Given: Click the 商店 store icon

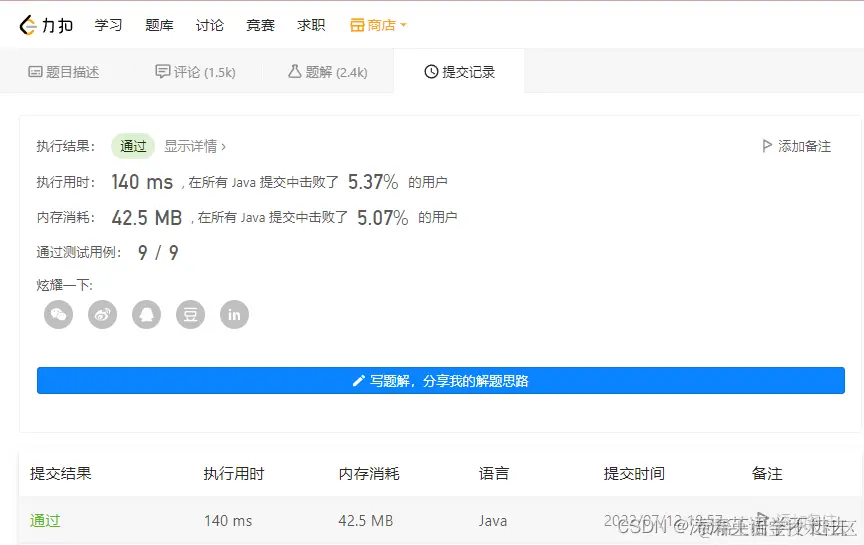Looking at the screenshot, I should click(x=357, y=25).
